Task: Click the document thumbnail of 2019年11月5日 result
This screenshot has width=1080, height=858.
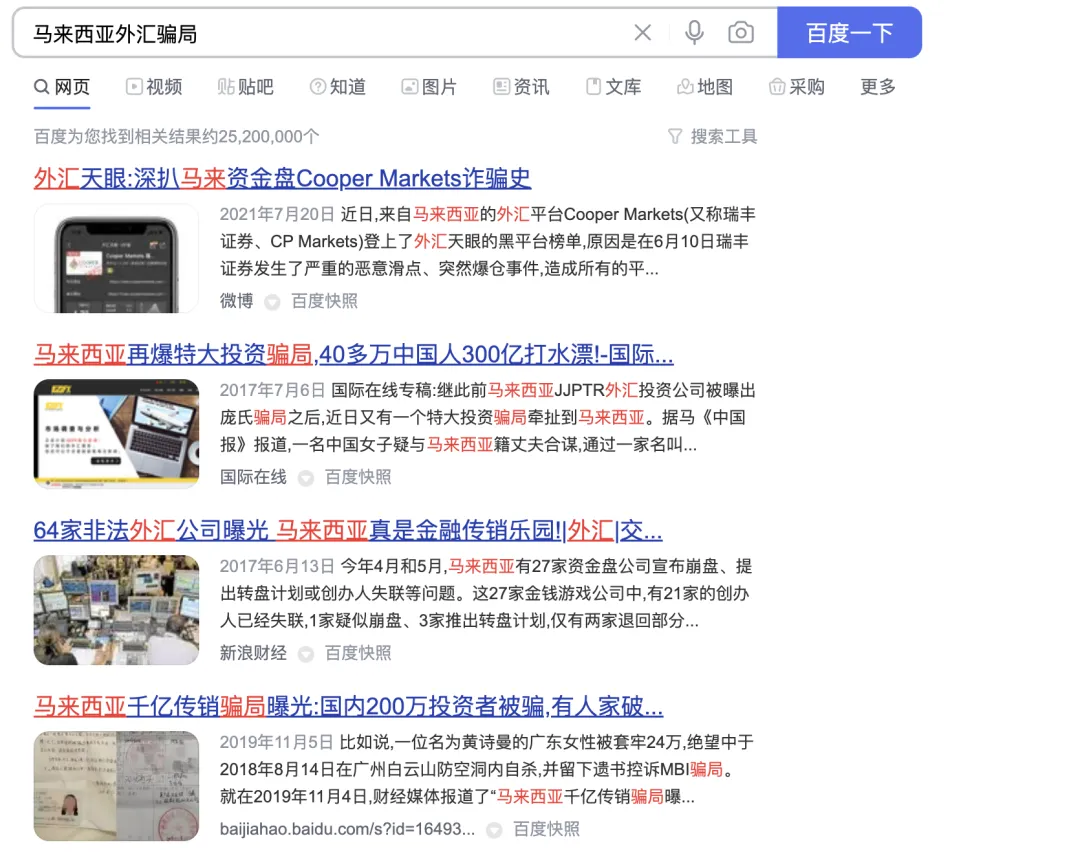Action: point(116,786)
